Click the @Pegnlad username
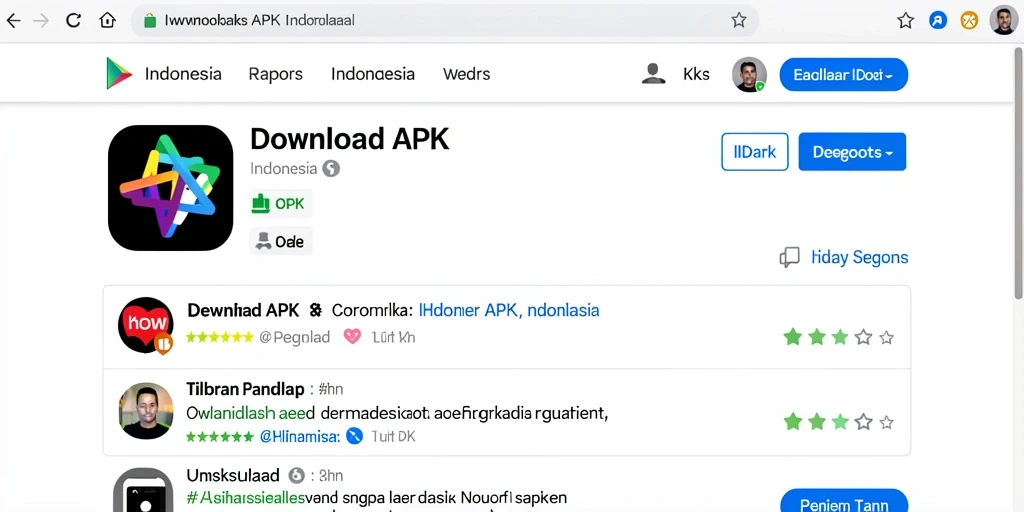This screenshot has height=512, width=1024. click(295, 337)
